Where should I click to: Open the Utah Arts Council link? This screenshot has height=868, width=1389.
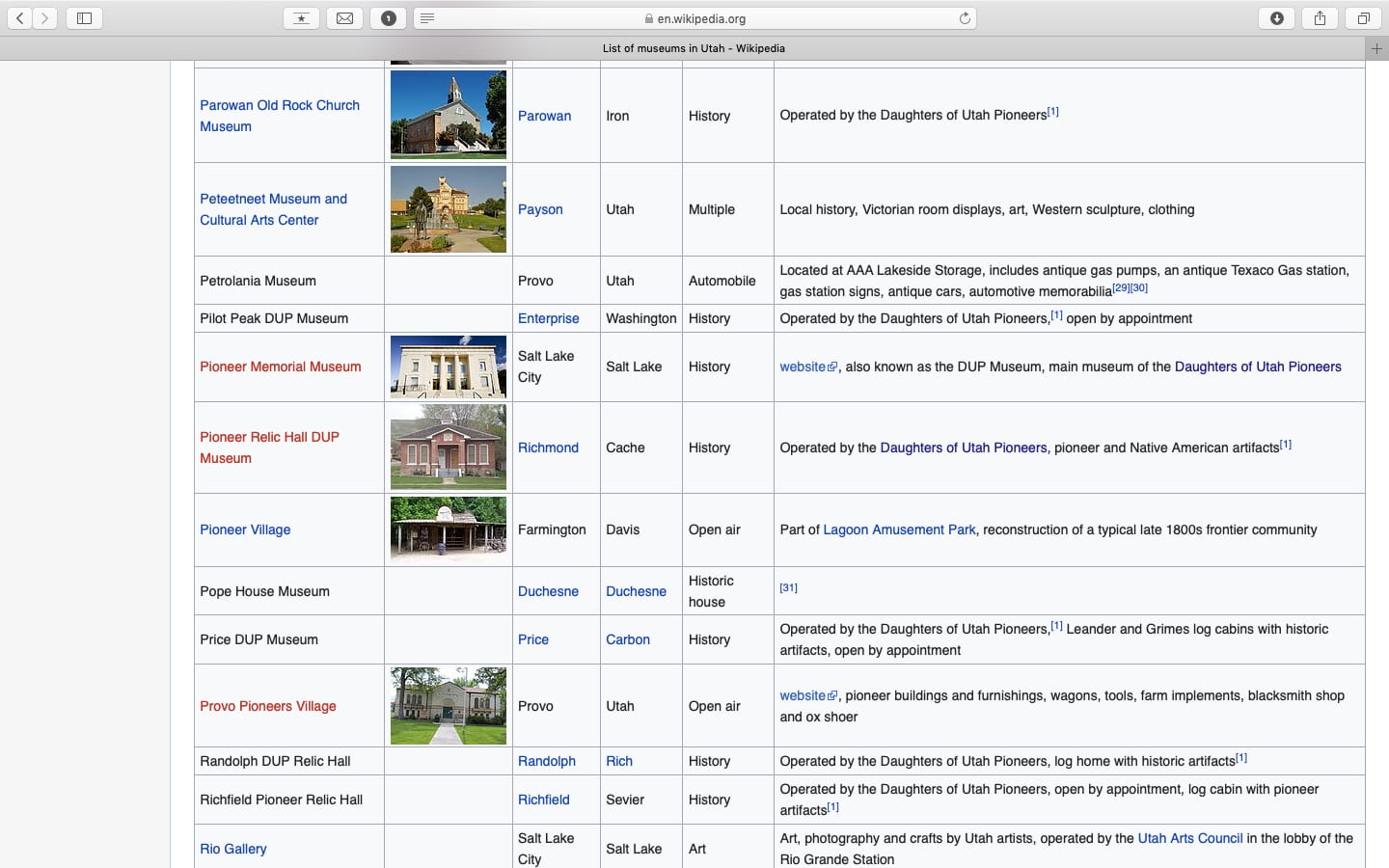1189,838
